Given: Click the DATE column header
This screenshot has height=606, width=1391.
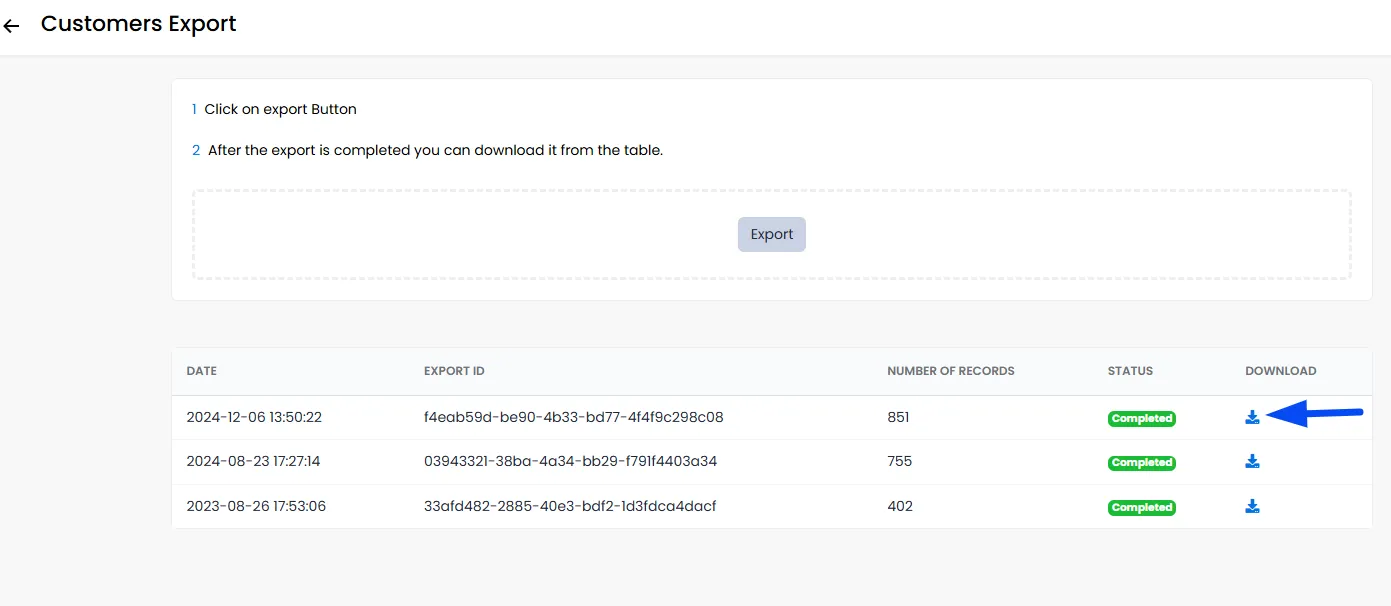Looking at the screenshot, I should point(202,371).
